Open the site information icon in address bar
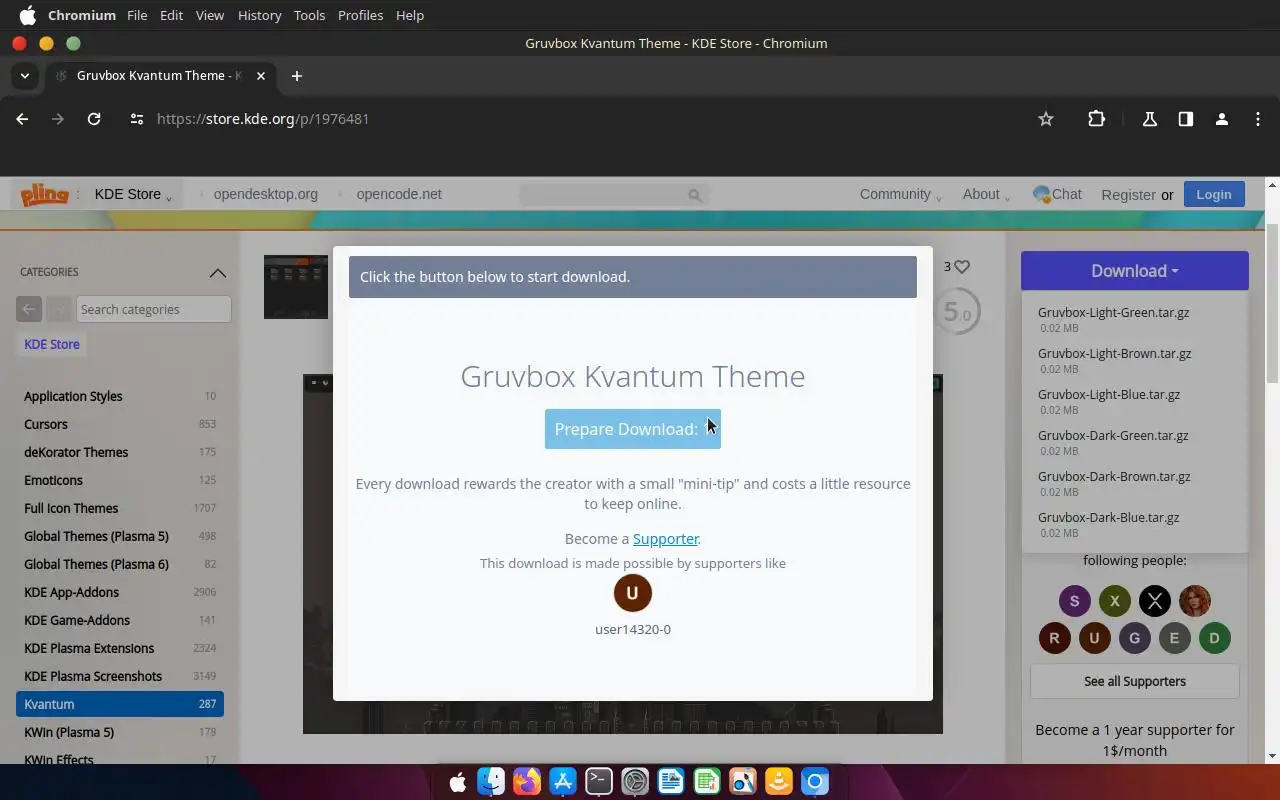This screenshot has height=800, width=1280. [x=137, y=119]
